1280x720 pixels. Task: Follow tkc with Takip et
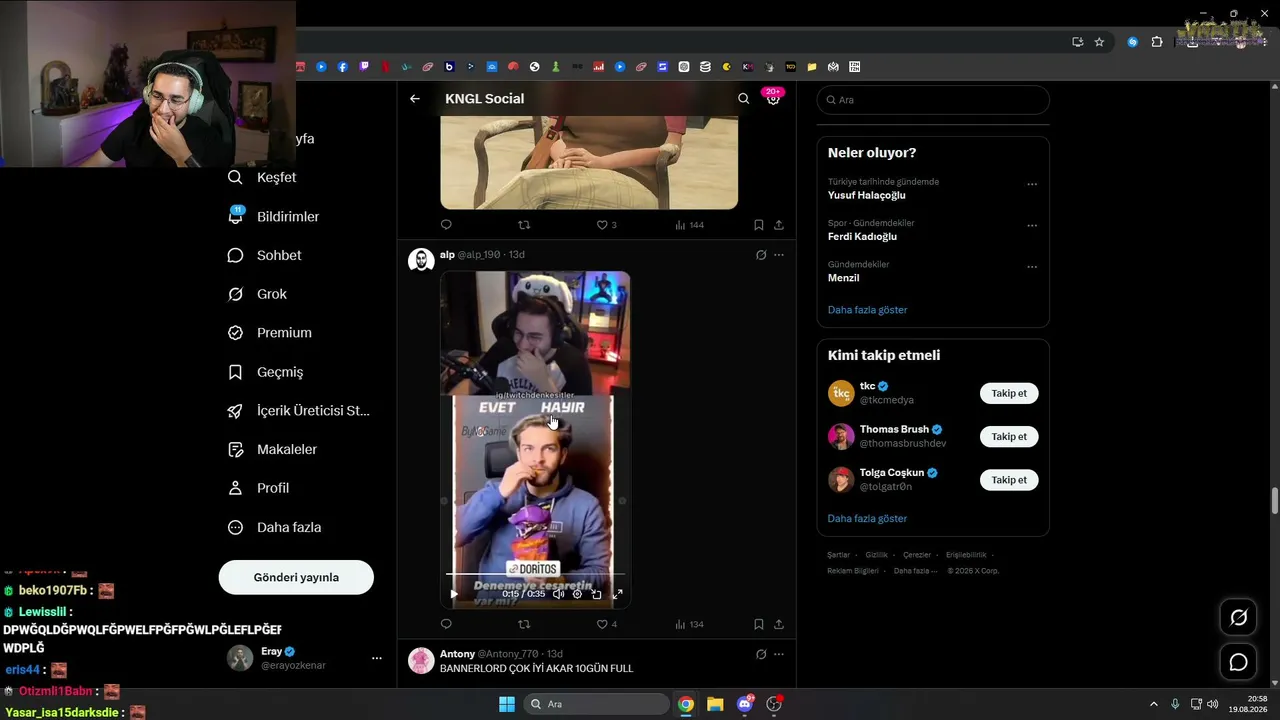pyautogui.click(x=1009, y=393)
